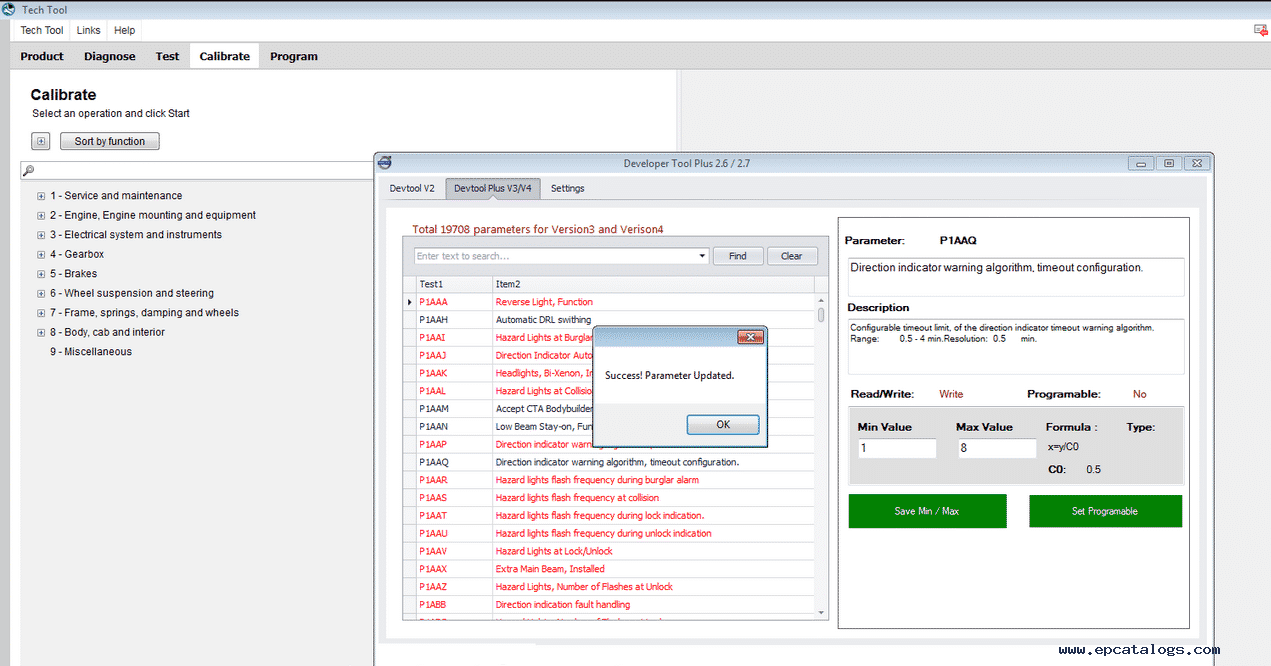Click the Tech Tool application logo icon
This screenshot has height=666, width=1271.
[x=8, y=9]
